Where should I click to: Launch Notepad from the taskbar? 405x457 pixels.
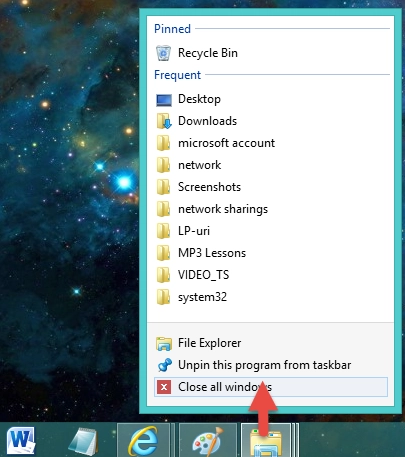(83, 441)
